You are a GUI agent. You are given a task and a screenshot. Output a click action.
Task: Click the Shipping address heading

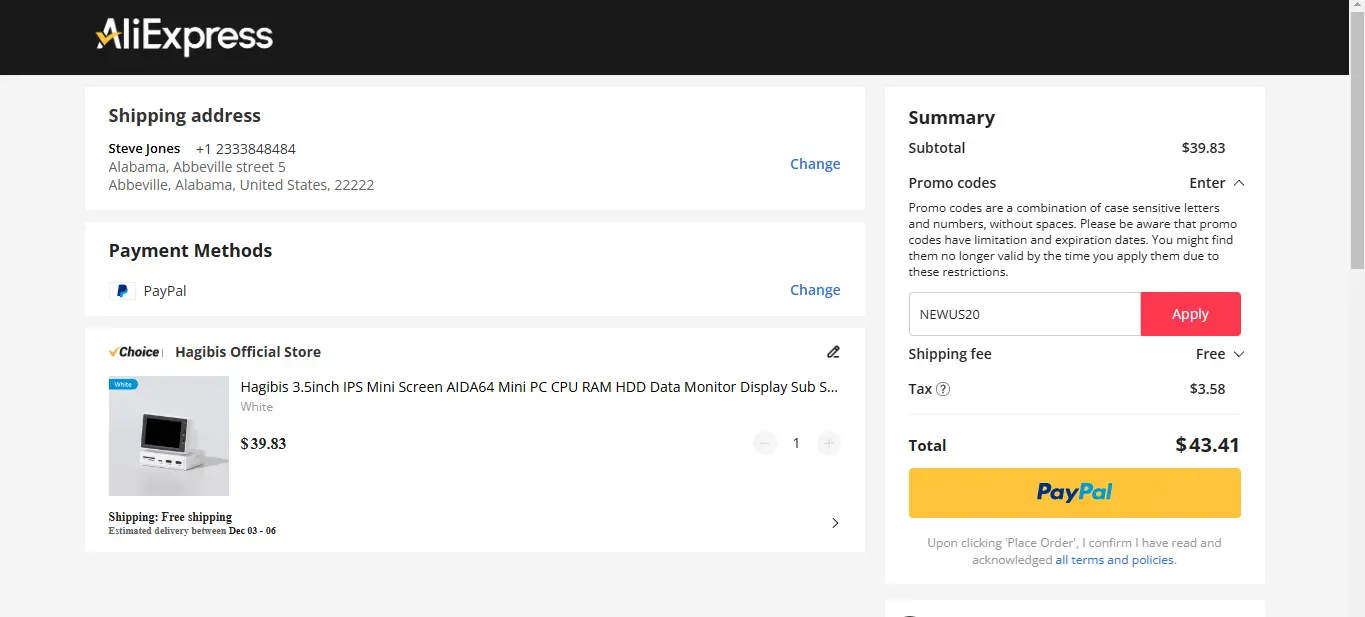click(x=185, y=116)
